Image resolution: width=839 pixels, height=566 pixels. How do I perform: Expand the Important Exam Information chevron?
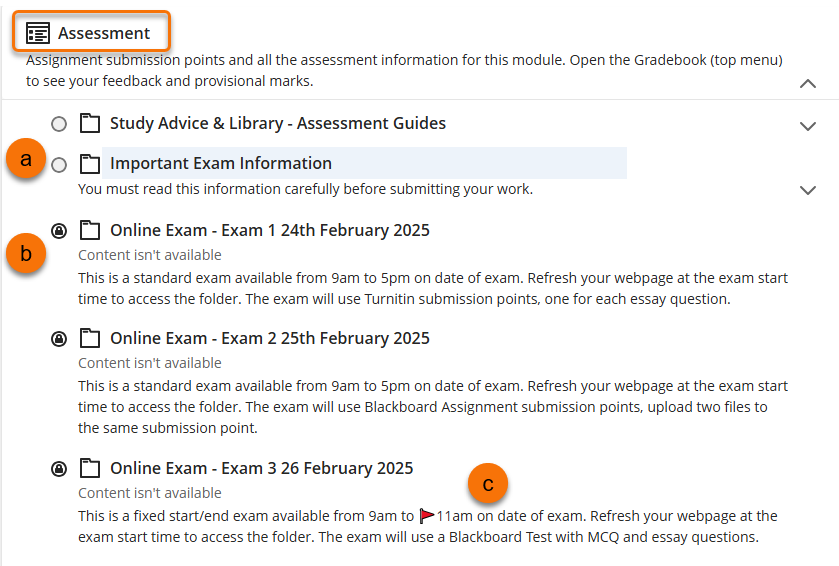[x=808, y=190]
